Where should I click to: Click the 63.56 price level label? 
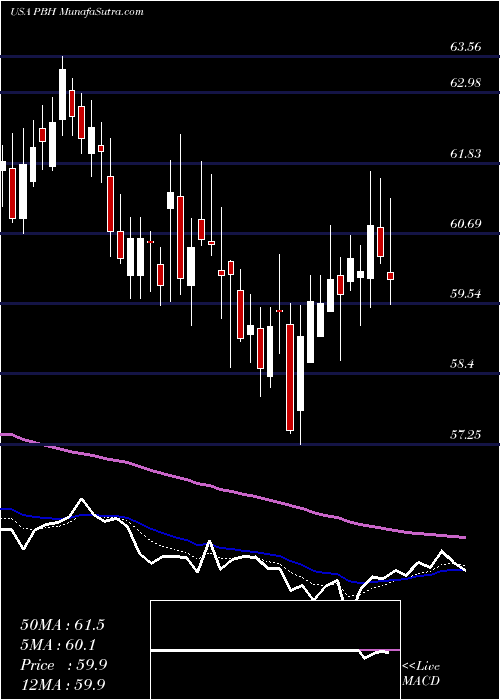(x=466, y=46)
